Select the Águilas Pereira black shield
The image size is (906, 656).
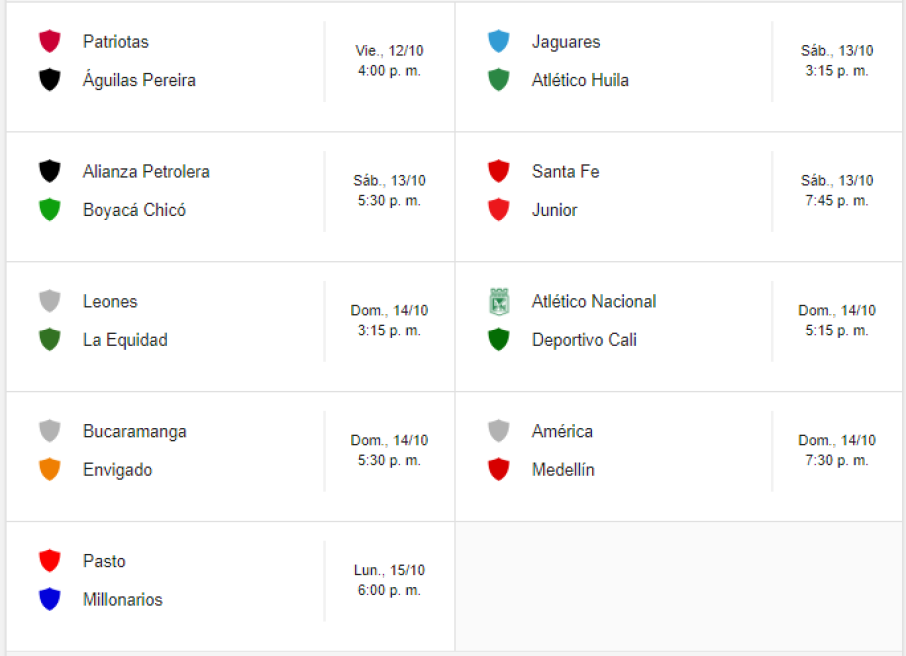(x=50, y=80)
